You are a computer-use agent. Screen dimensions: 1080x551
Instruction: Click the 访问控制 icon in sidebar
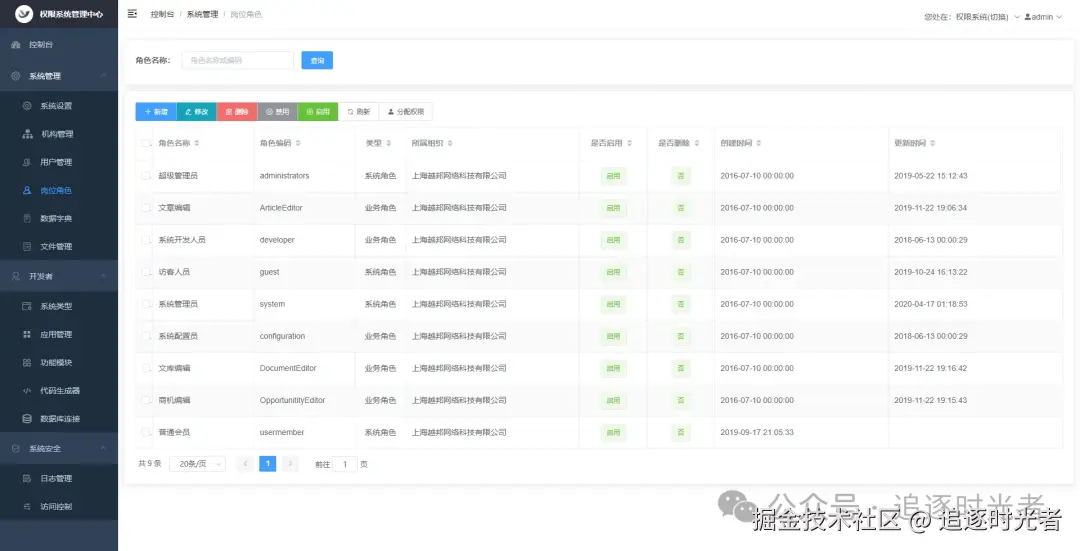(27, 507)
